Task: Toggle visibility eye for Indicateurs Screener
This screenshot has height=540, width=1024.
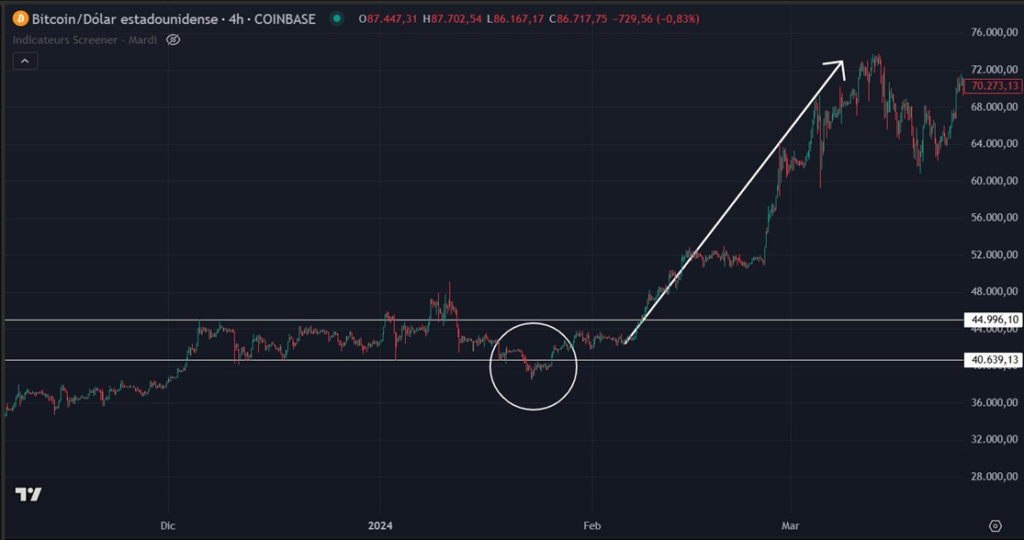Action: (x=173, y=40)
